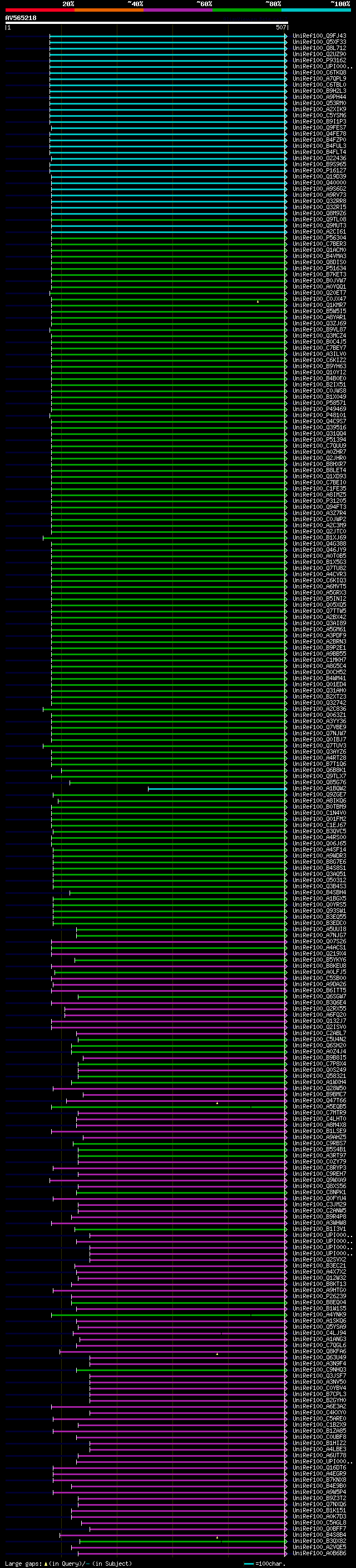356x1568 pixels.
Task: Select hit label UniRef100_Q07S26
Action: tap(319, 941)
